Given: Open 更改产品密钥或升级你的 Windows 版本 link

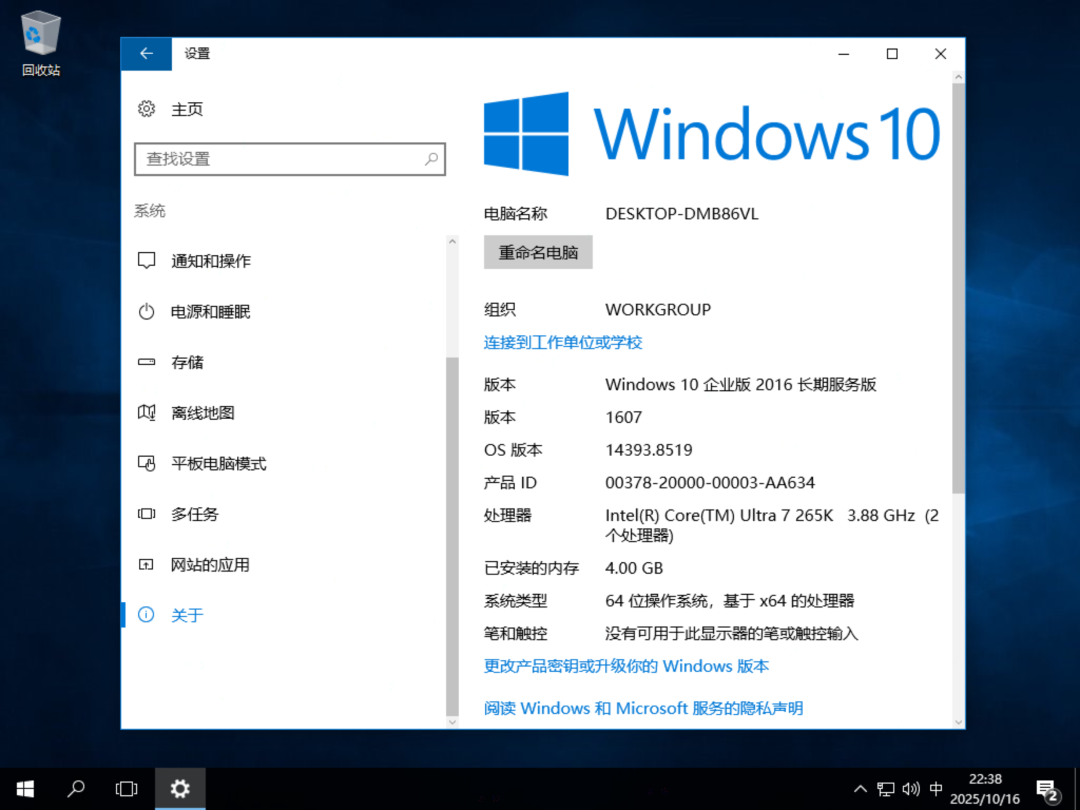Looking at the screenshot, I should pos(626,666).
